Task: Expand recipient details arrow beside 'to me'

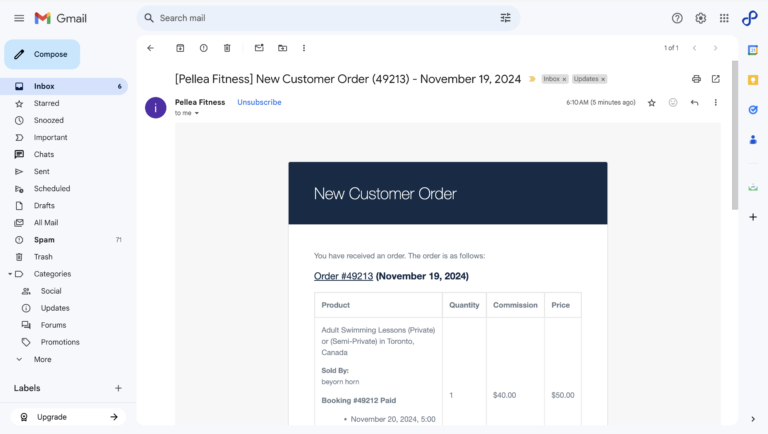Action: 197,113
